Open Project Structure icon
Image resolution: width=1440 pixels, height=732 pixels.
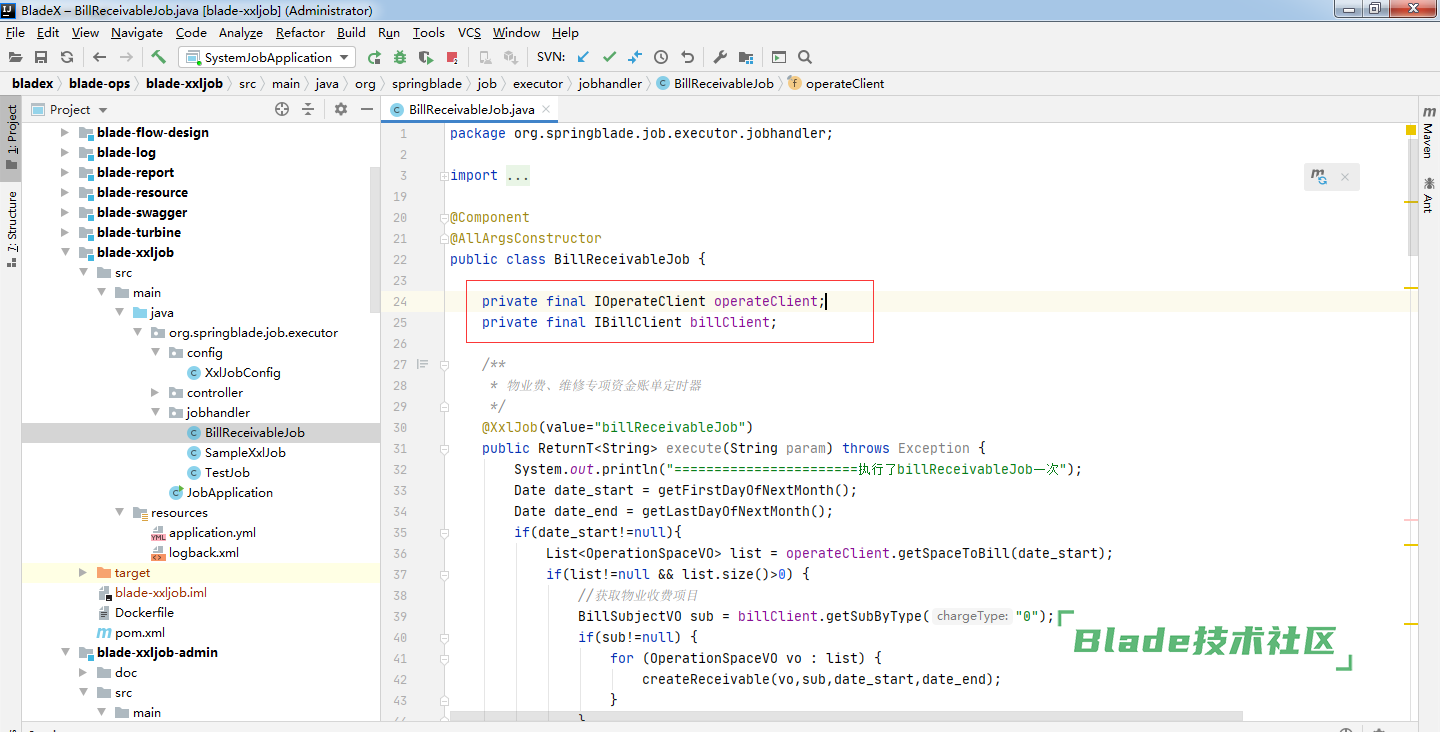pos(746,57)
